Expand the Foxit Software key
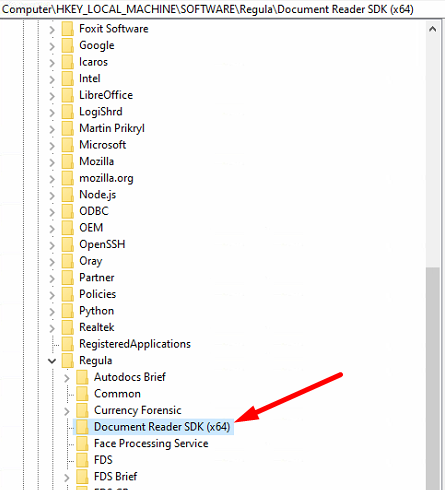The width and height of the screenshot is (445, 490). click(52, 30)
